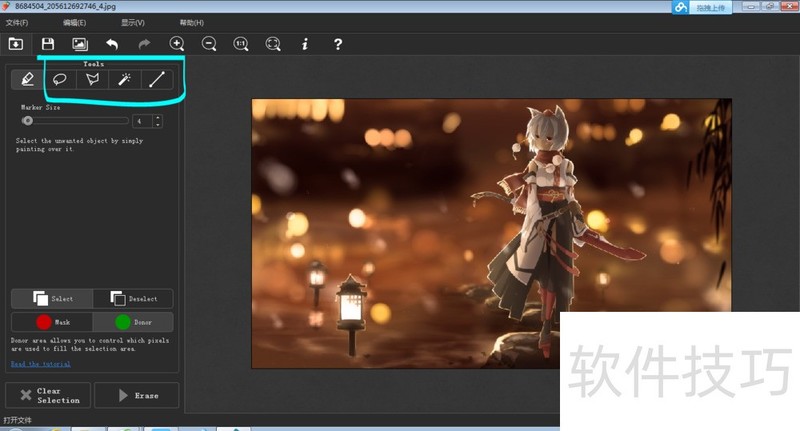Select the Lasso tool
Image resolution: width=800 pixels, height=431 pixels.
click(x=60, y=80)
